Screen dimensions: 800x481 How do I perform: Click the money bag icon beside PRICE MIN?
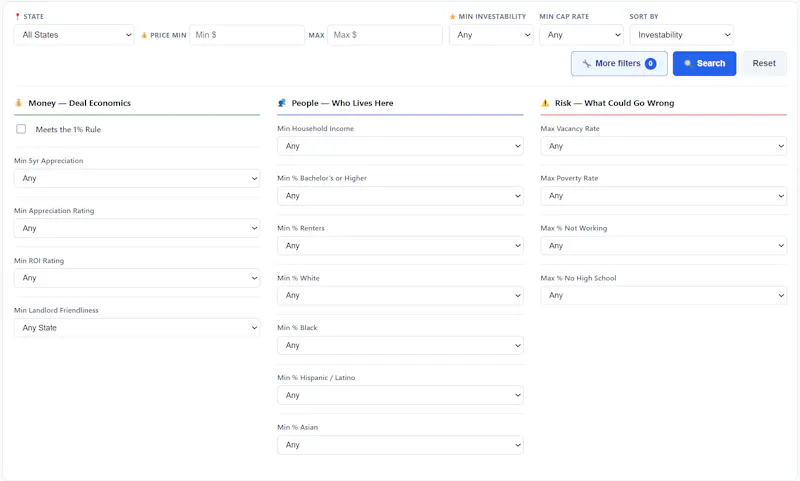(144, 35)
